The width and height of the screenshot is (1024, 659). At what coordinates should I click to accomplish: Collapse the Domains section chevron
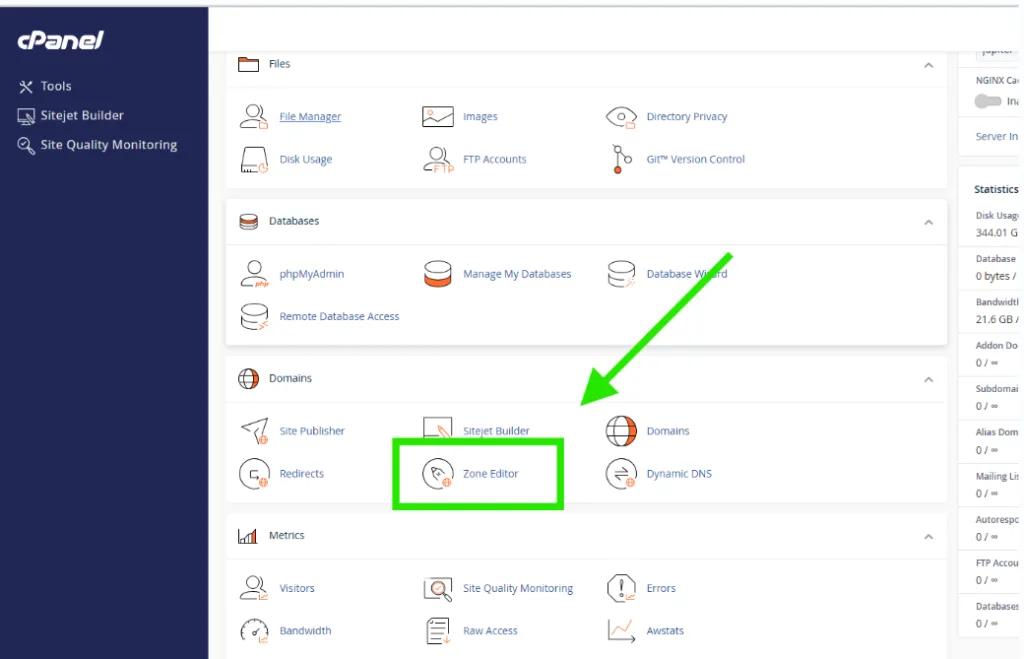[928, 380]
